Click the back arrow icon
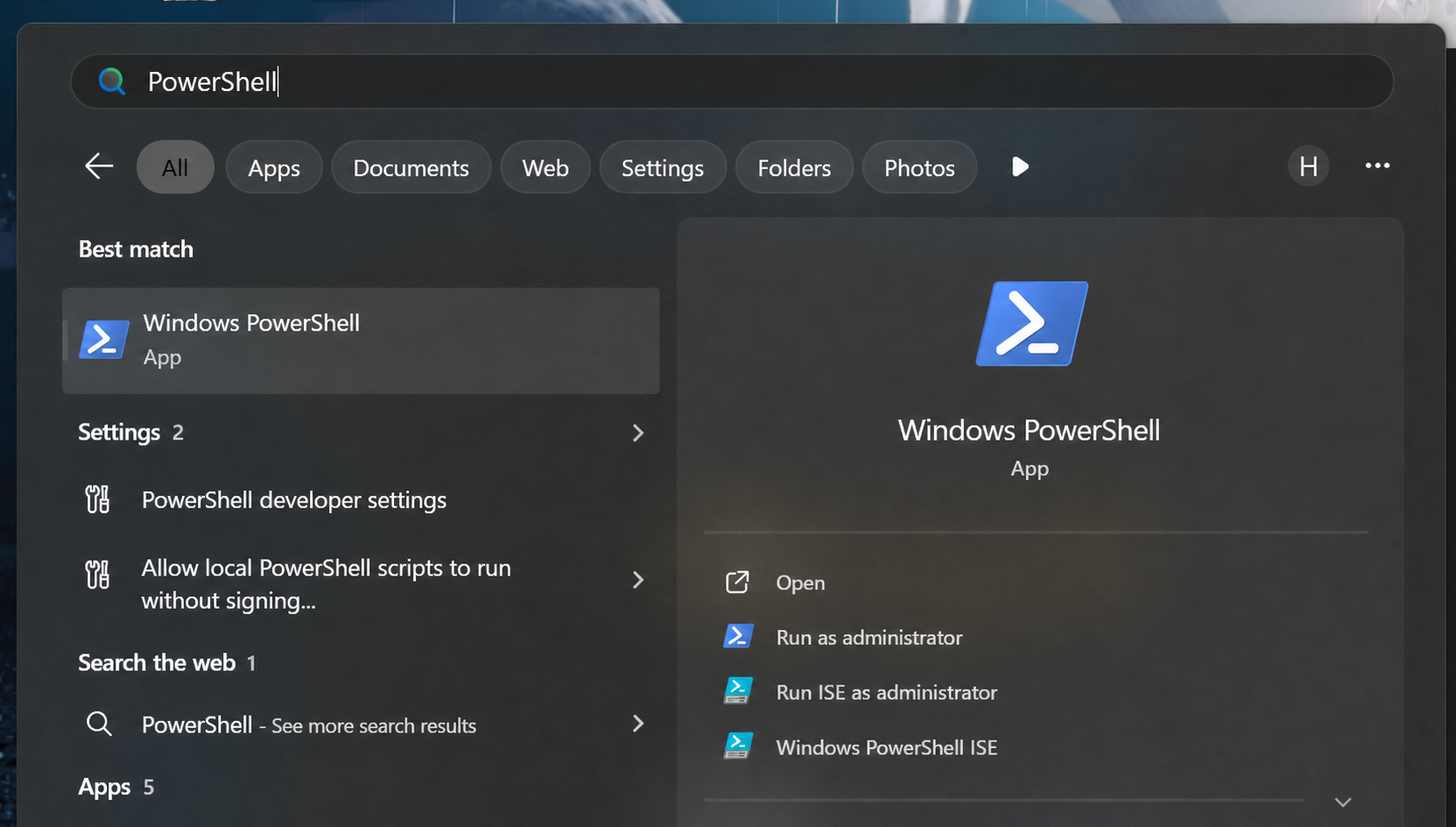This screenshot has width=1456, height=827. 99,165
